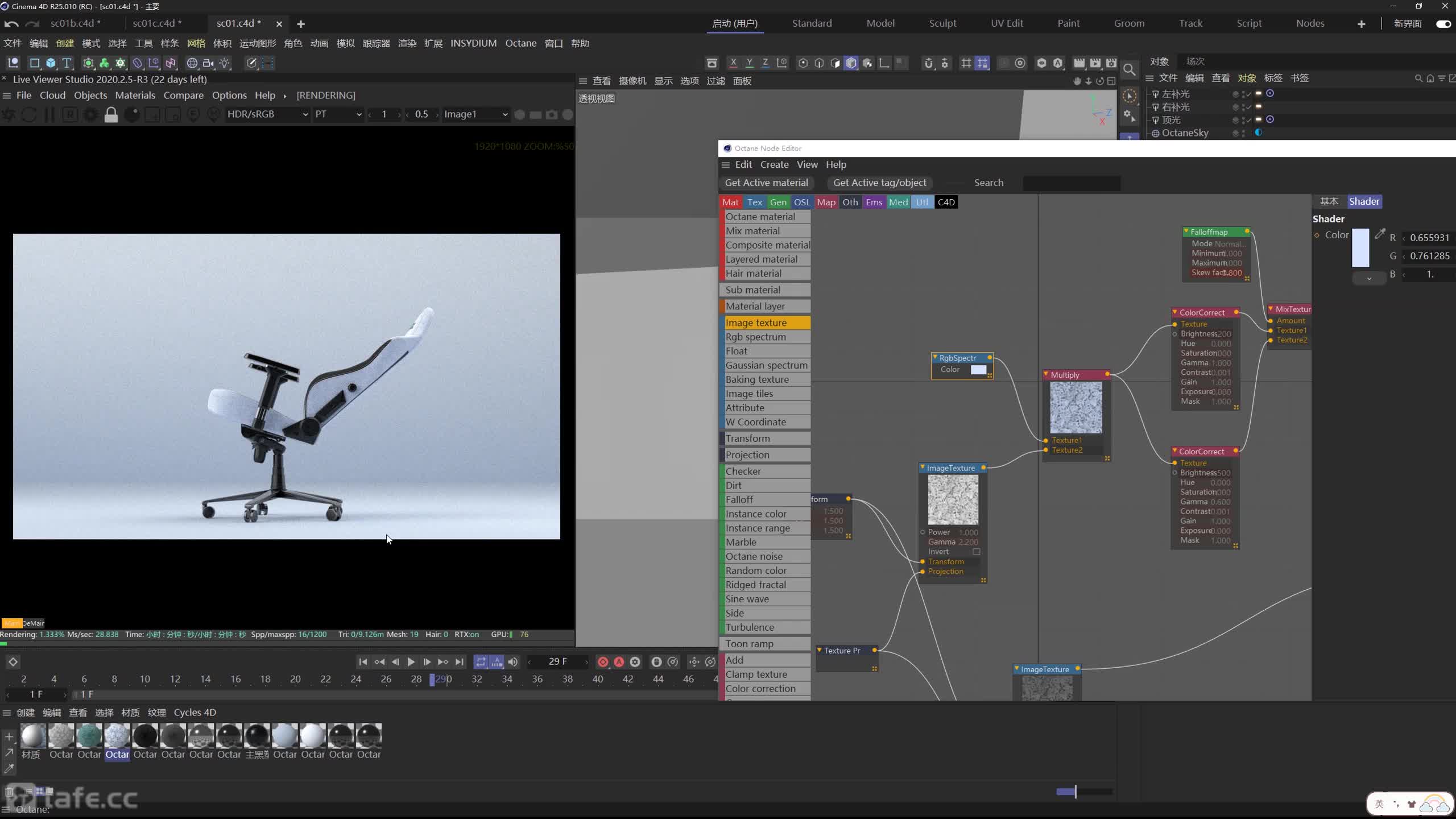Toggle enable checkmark for 右补光 object
1456x819 pixels.
click(x=1248, y=107)
